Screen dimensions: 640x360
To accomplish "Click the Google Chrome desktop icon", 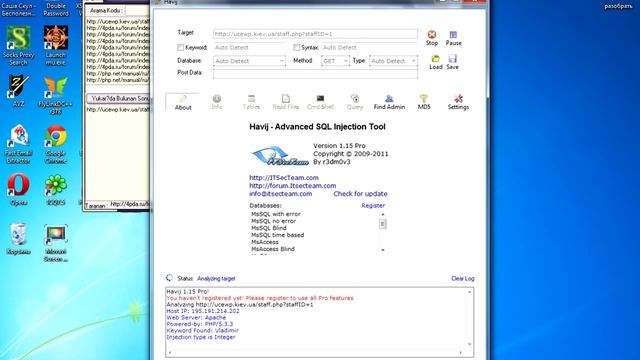I will click(56, 144).
